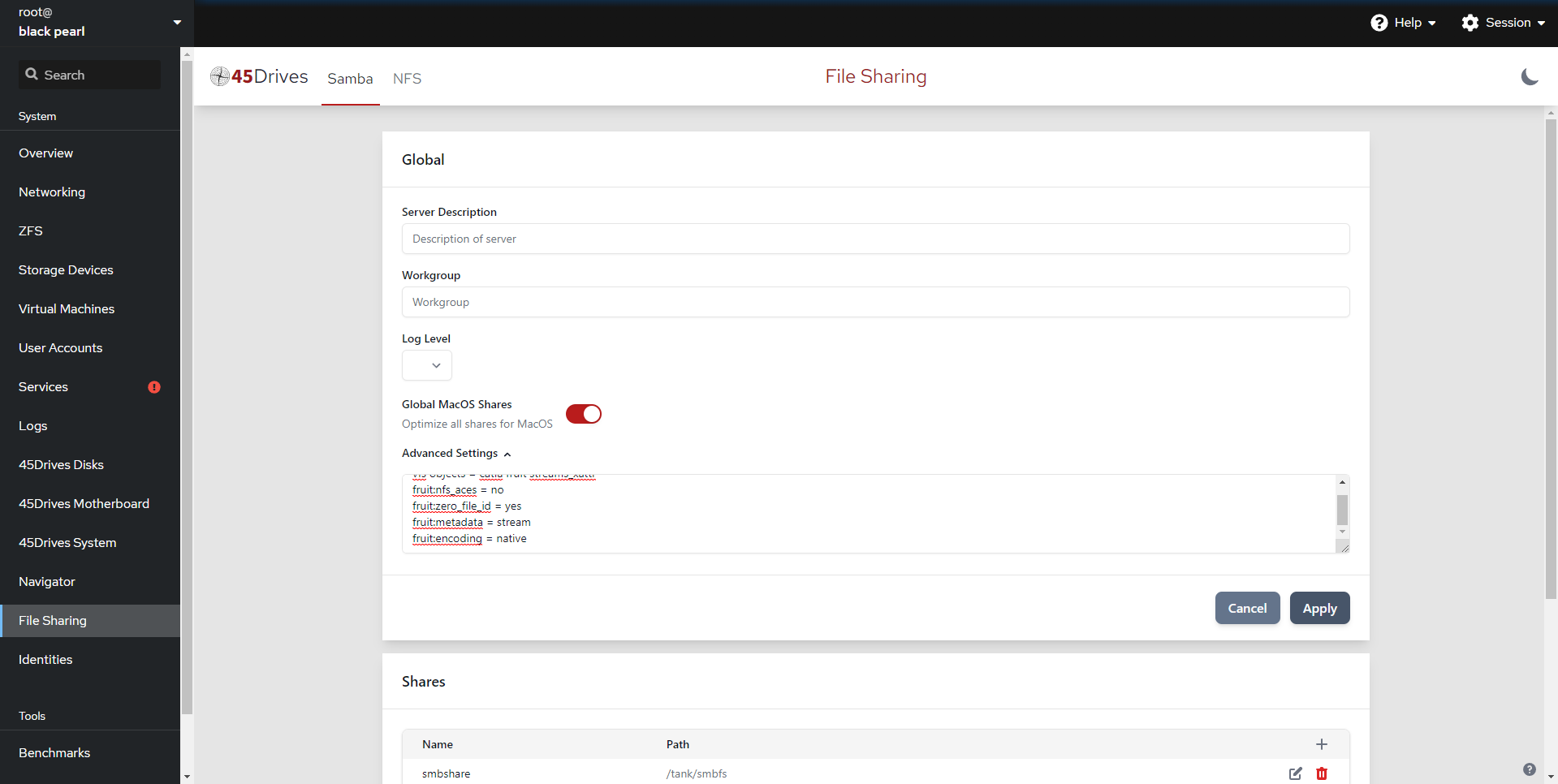The image size is (1558, 784).
Task: Click the Cancel button
Action: tap(1247, 608)
